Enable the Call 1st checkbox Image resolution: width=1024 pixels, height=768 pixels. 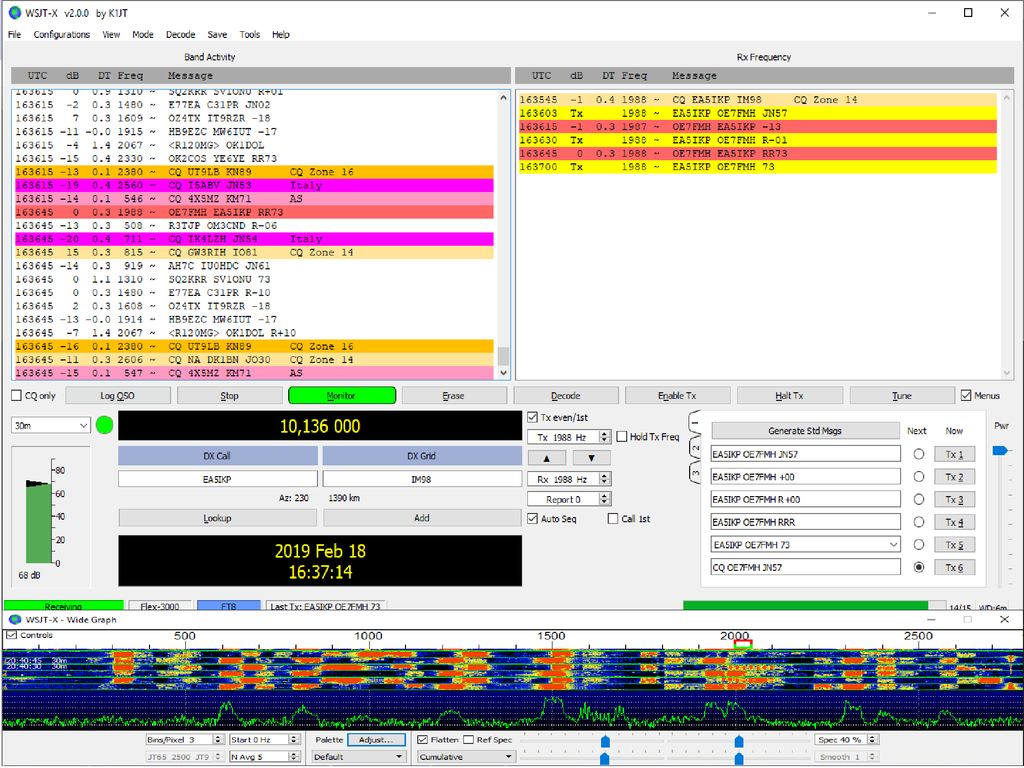(613, 519)
